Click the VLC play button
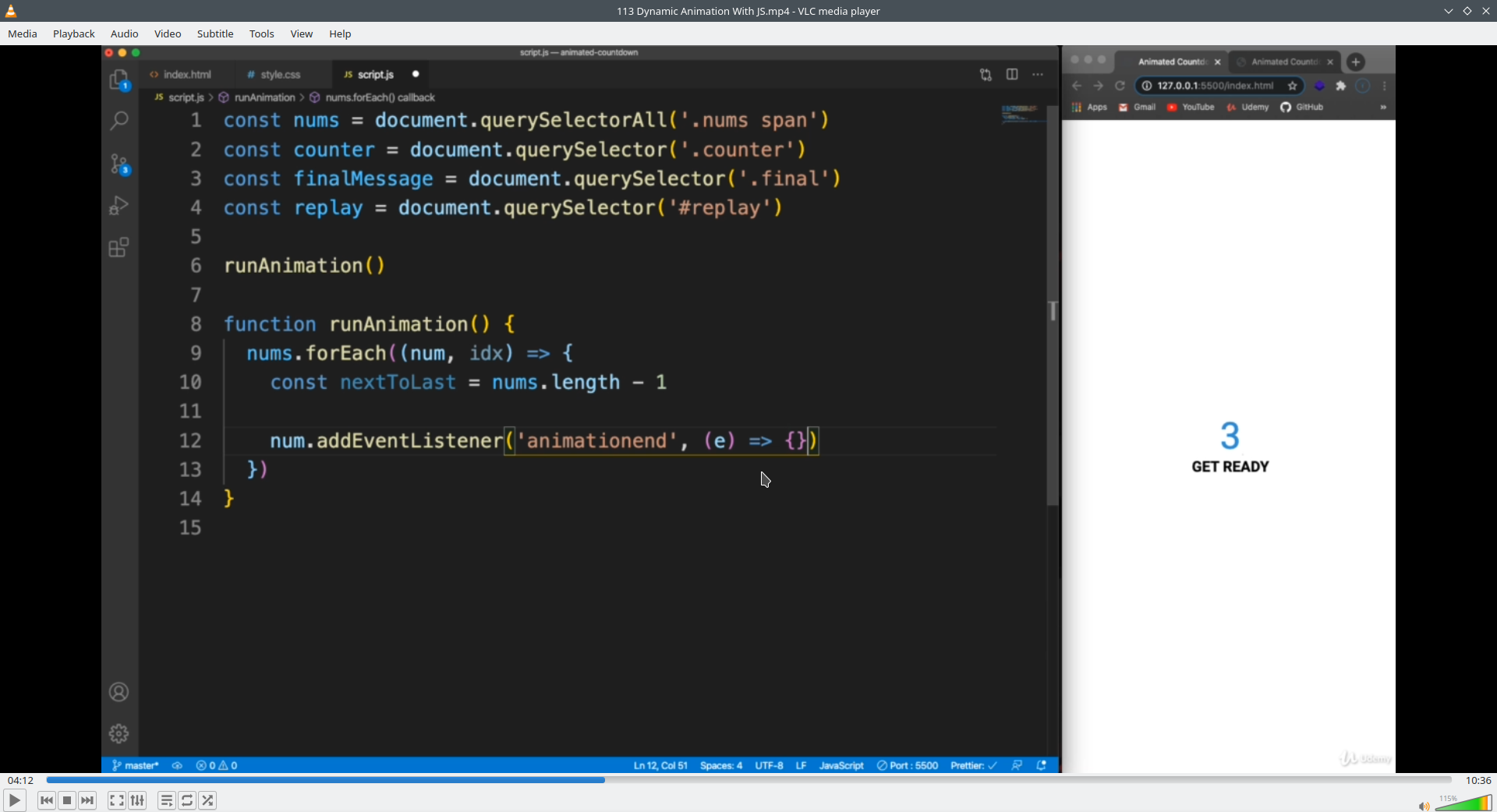Screen dimensions: 1497x812 click(x=14, y=800)
